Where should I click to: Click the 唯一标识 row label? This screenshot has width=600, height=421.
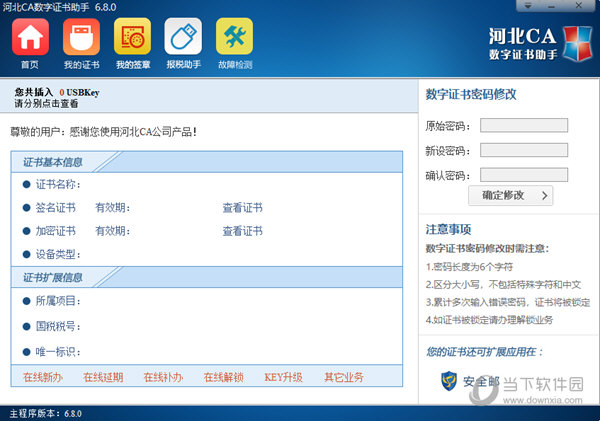click(x=58, y=352)
